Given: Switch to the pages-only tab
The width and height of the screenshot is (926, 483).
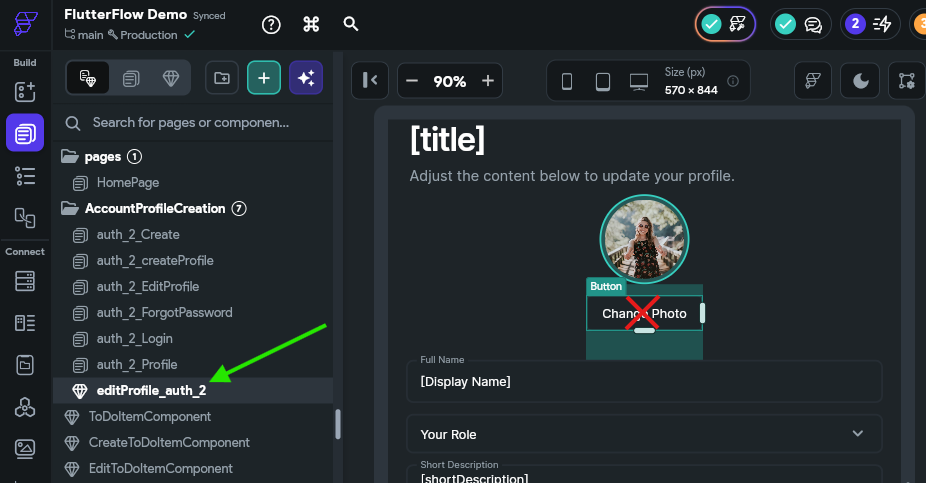Looking at the screenshot, I should tap(131, 78).
